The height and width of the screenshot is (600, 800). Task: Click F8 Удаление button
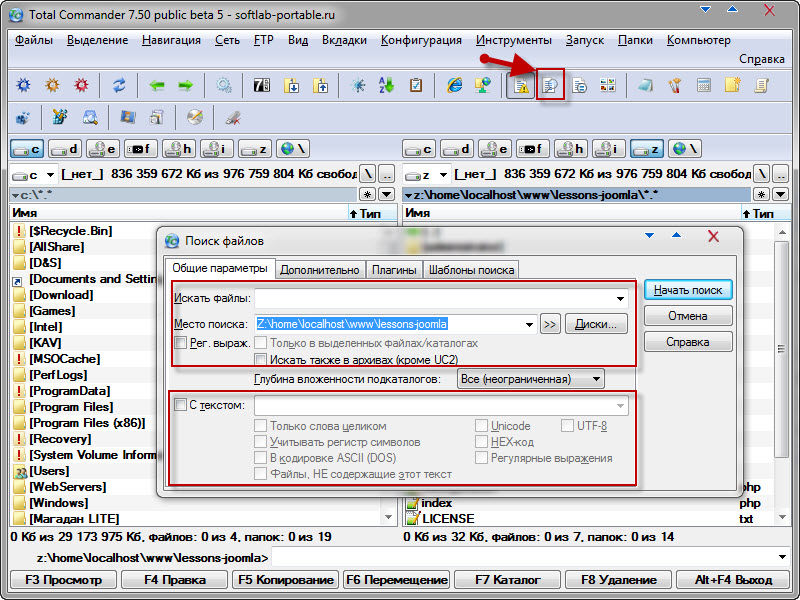[618, 580]
